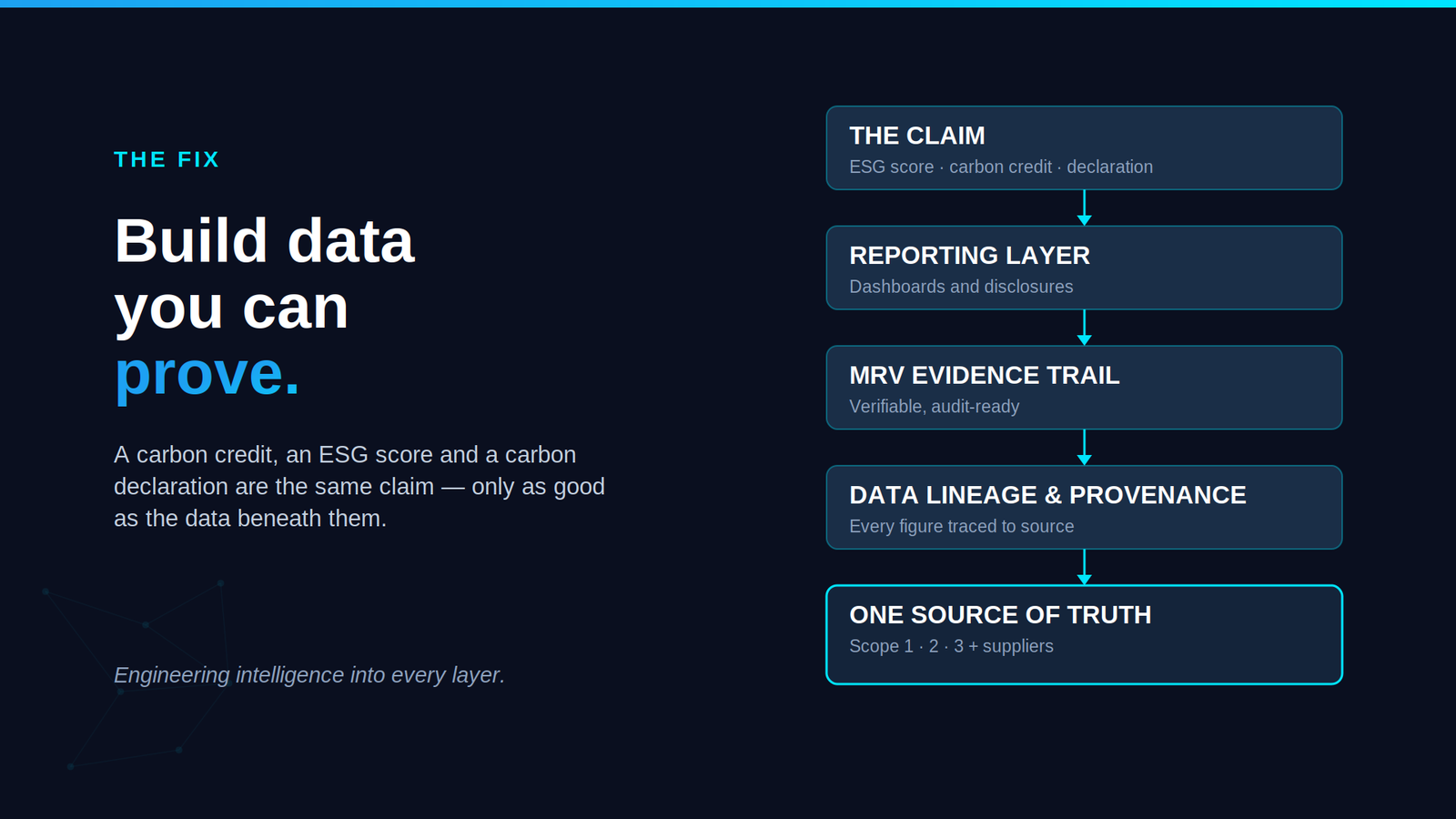The image size is (1456, 819).
Task: Click the "ESG score · carbon credit · declaration" subtitle
Action: point(1001,167)
